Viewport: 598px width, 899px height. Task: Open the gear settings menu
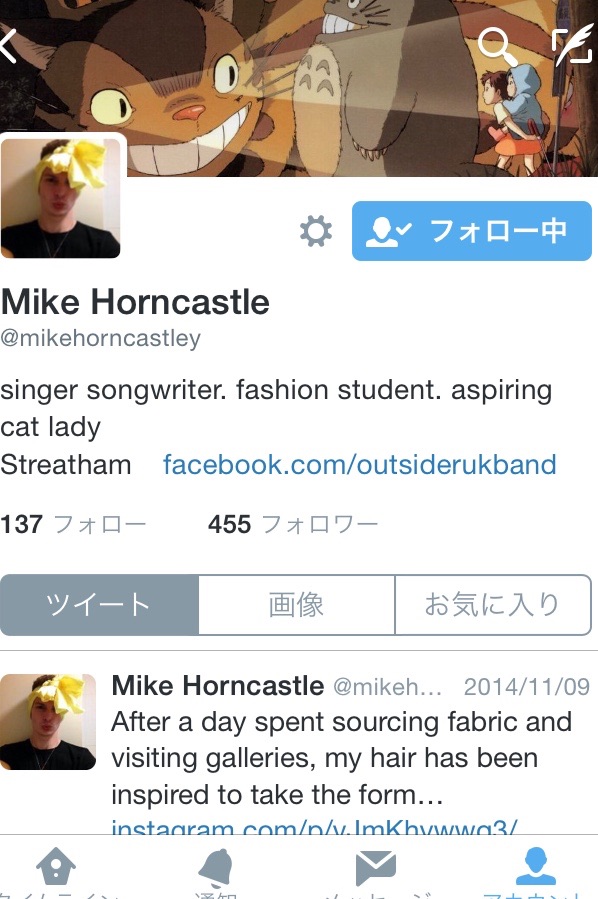coord(316,231)
